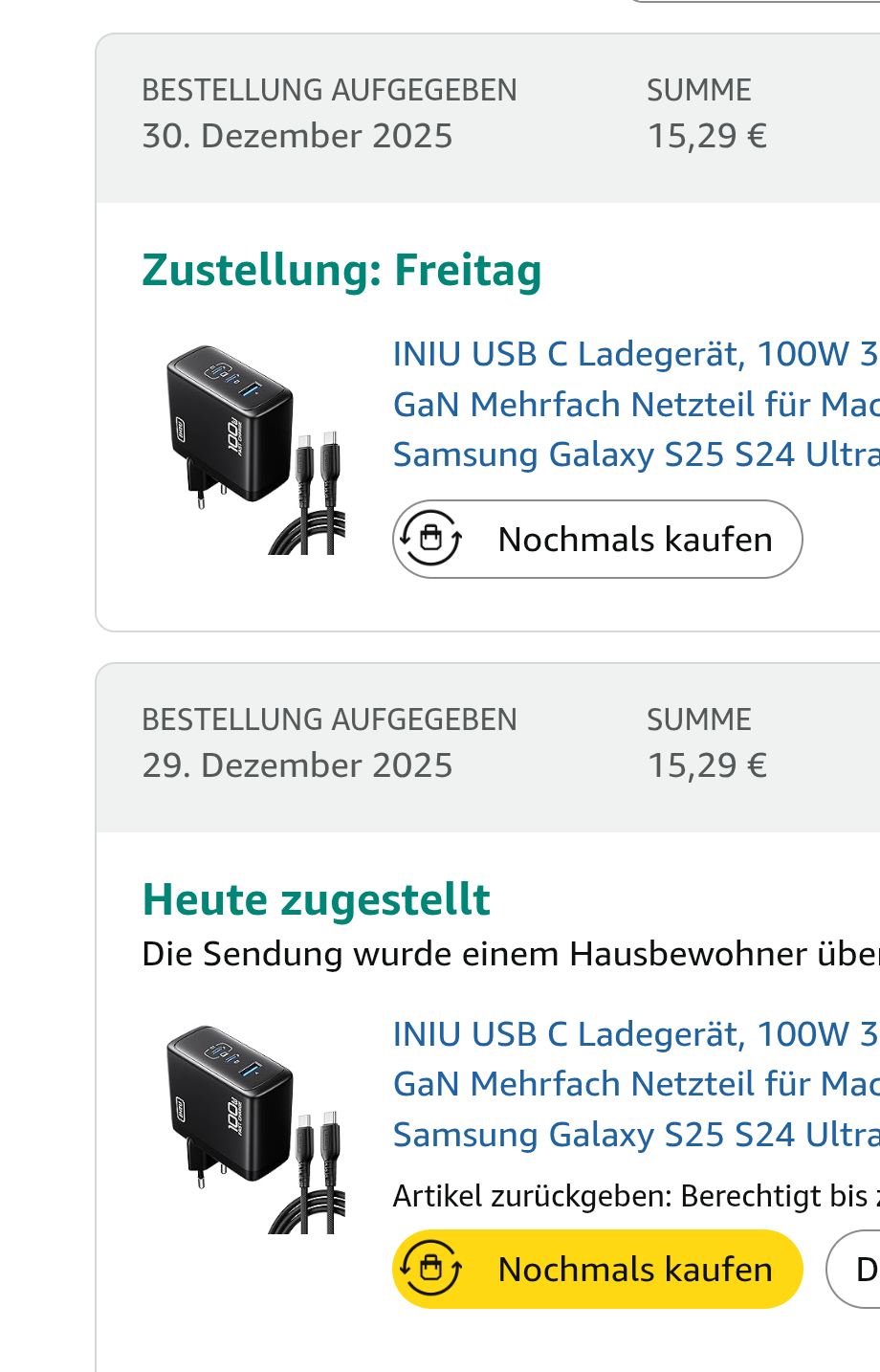This screenshot has width=880, height=1372.
Task: Click the "Zustellung: Freitag" delivery status
Action: [x=341, y=270]
